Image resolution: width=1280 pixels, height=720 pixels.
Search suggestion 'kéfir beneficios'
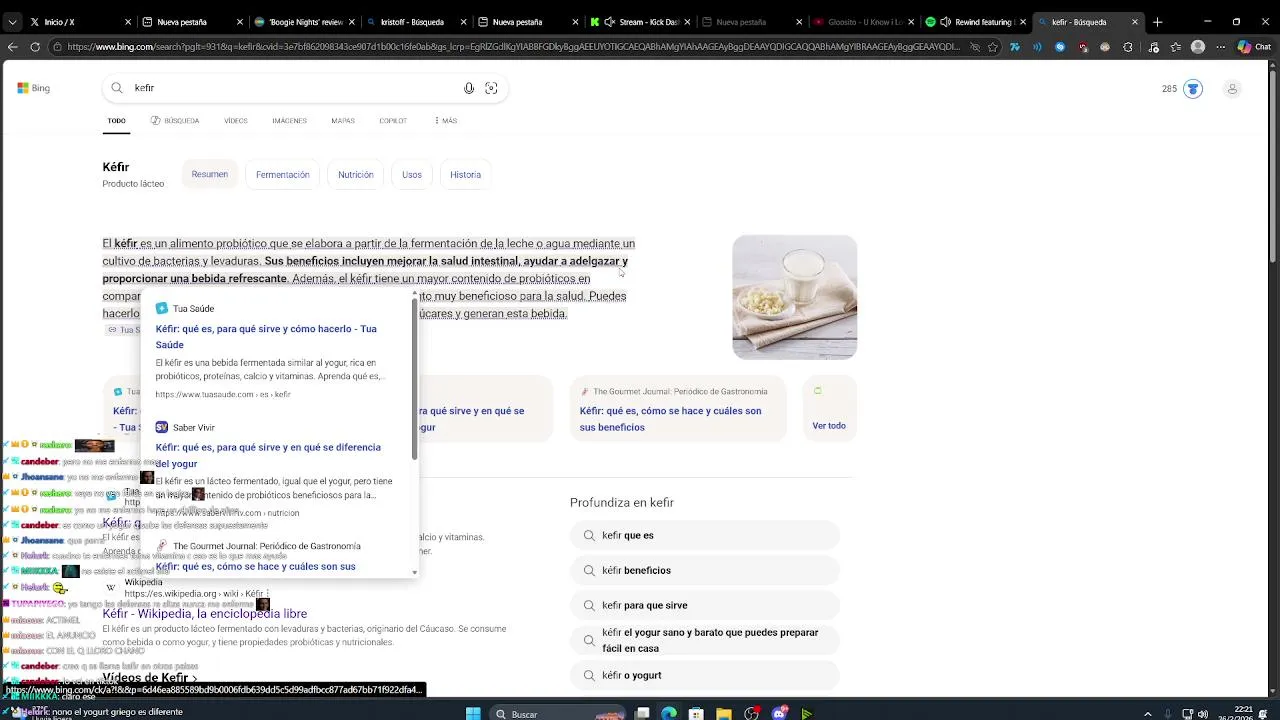705,570
